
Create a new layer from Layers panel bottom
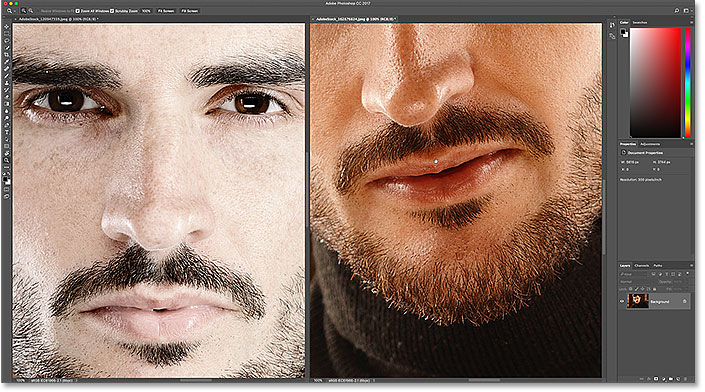coord(678,379)
